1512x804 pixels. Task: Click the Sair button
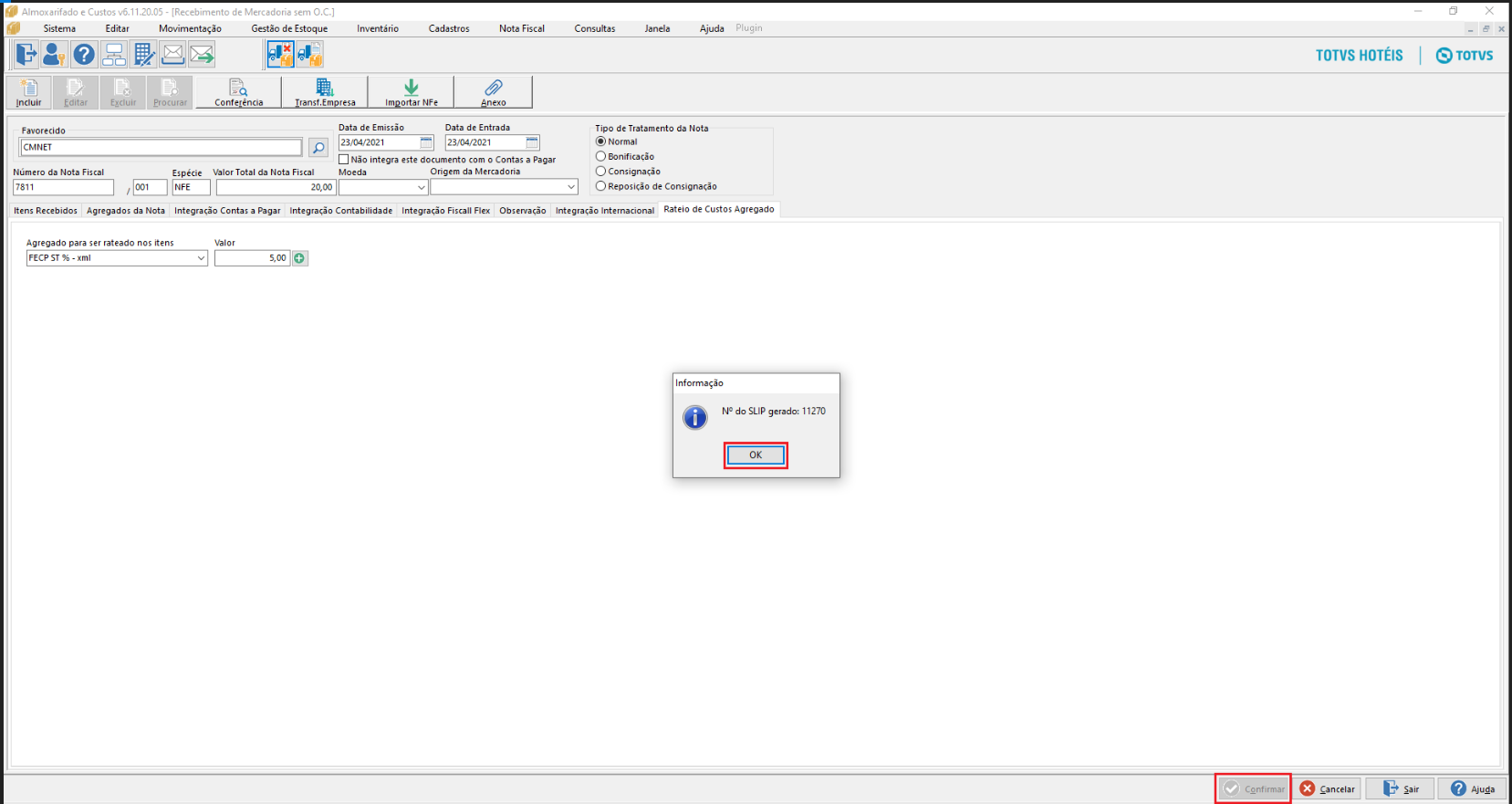point(1401,788)
